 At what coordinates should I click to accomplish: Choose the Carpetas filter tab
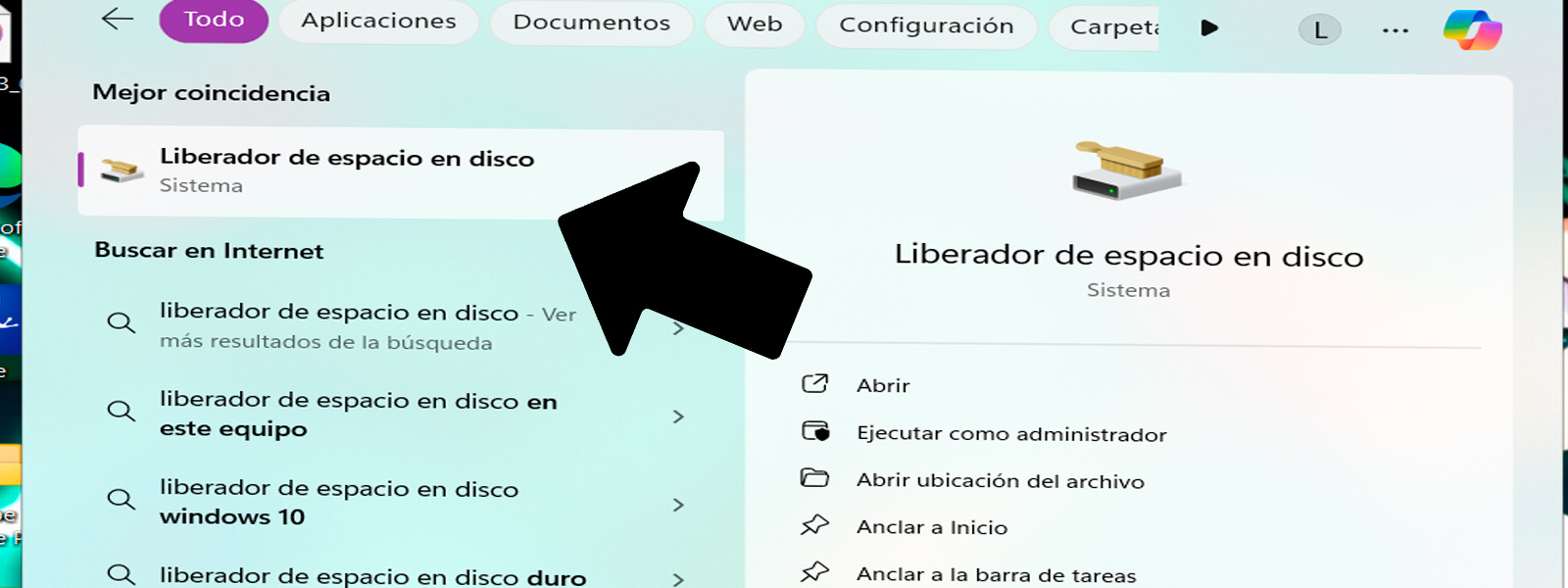1105,27
